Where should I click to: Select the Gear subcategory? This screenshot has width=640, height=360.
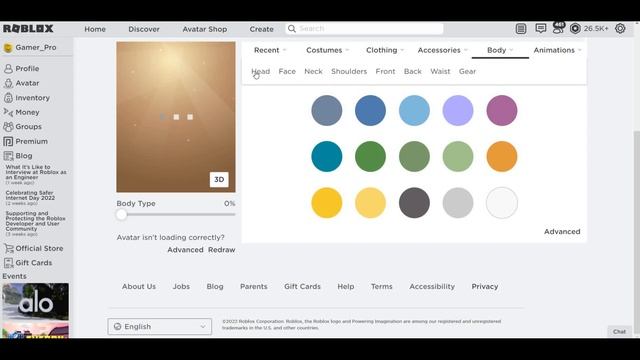(467, 71)
